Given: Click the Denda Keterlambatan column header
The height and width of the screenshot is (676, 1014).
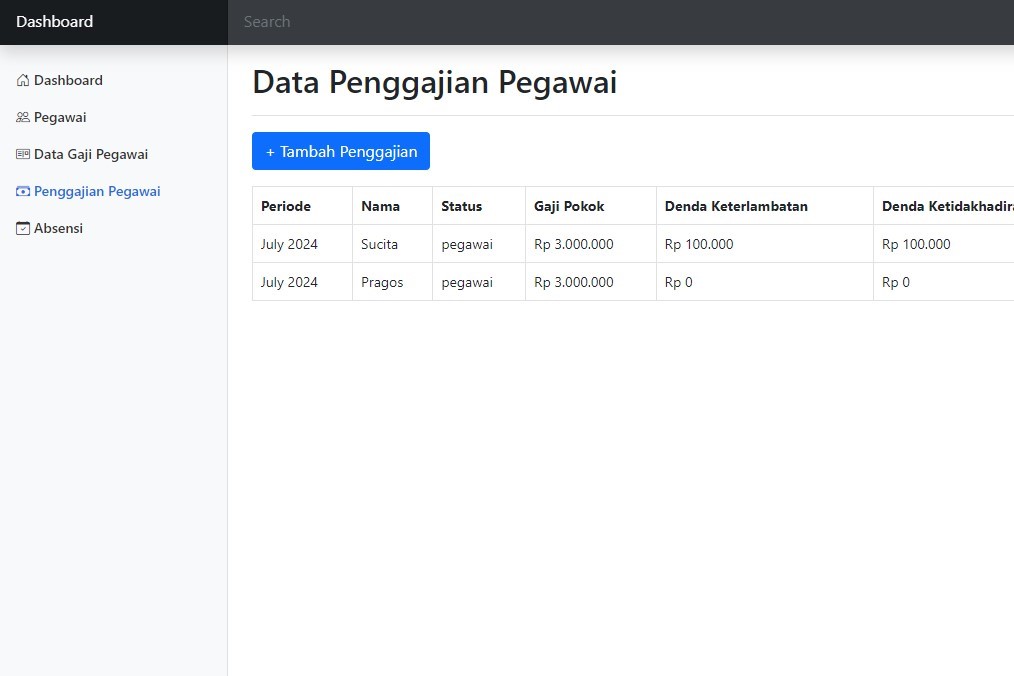Looking at the screenshot, I should click(736, 206).
